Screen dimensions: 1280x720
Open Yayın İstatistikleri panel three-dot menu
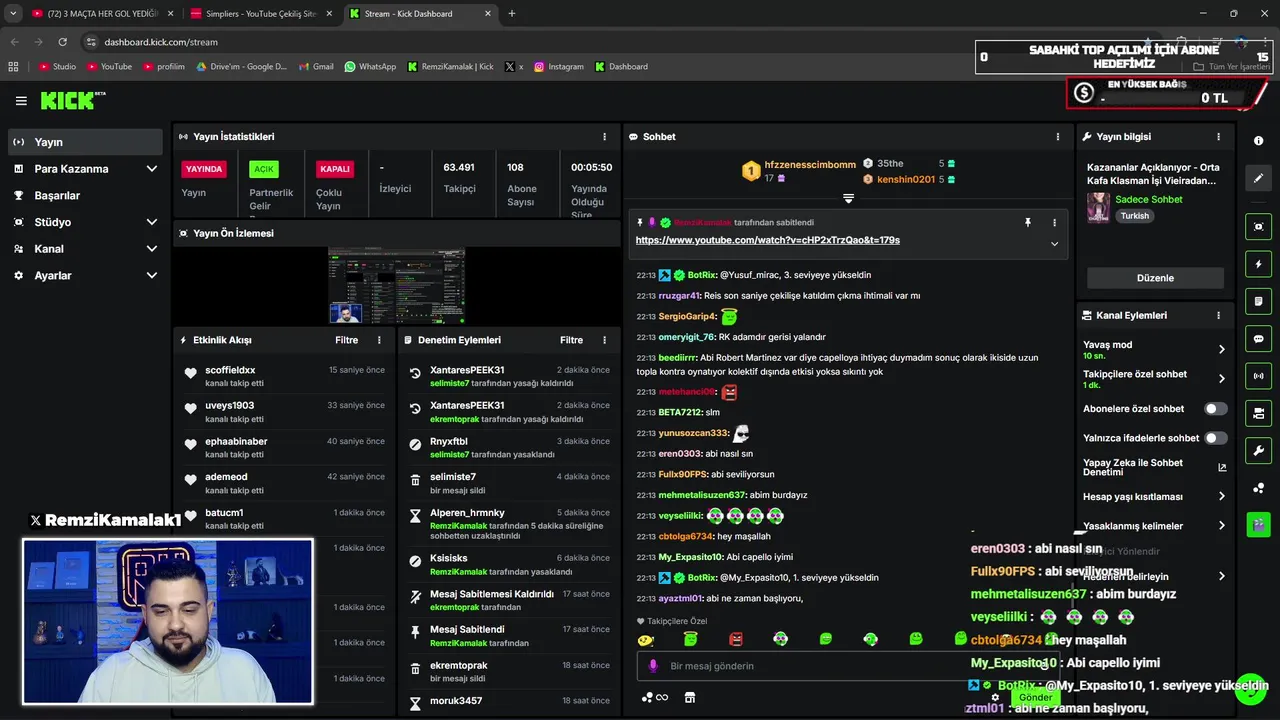tap(604, 137)
